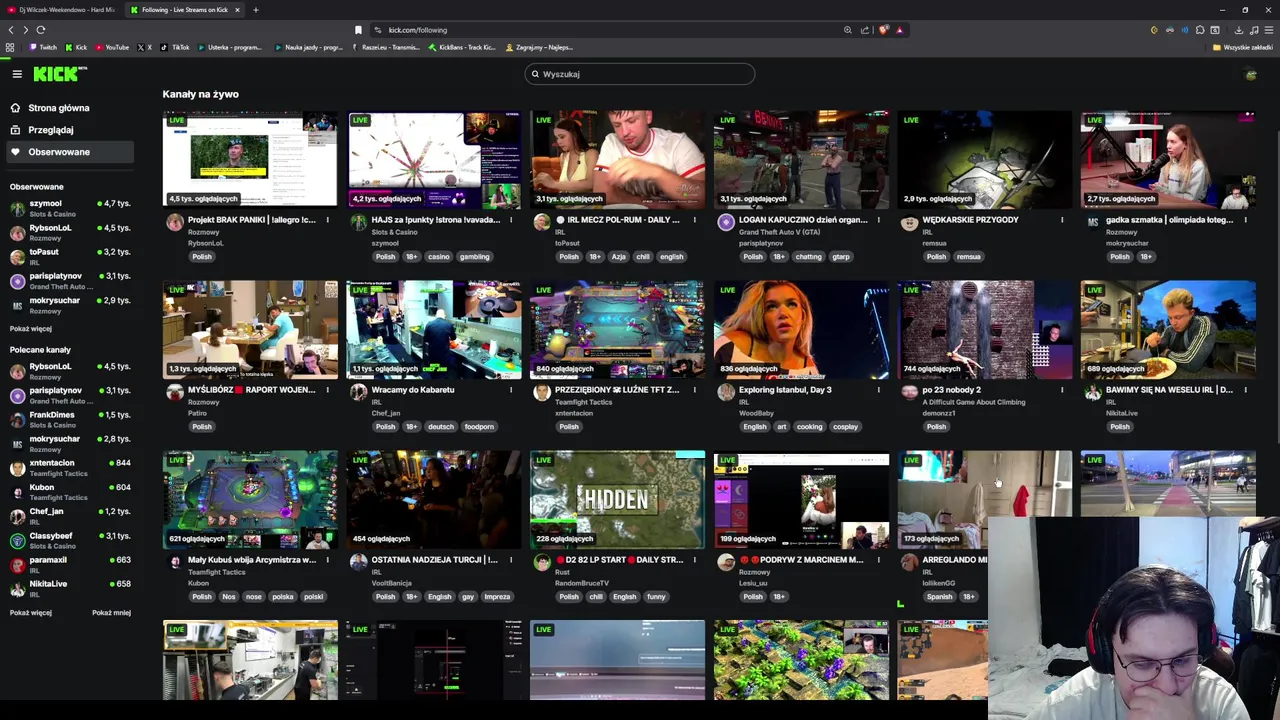The width and height of the screenshot is (1280, 720).
Task: Click WoodBaby avatar beside Exploring Istanbul
Action: (726, 392)
